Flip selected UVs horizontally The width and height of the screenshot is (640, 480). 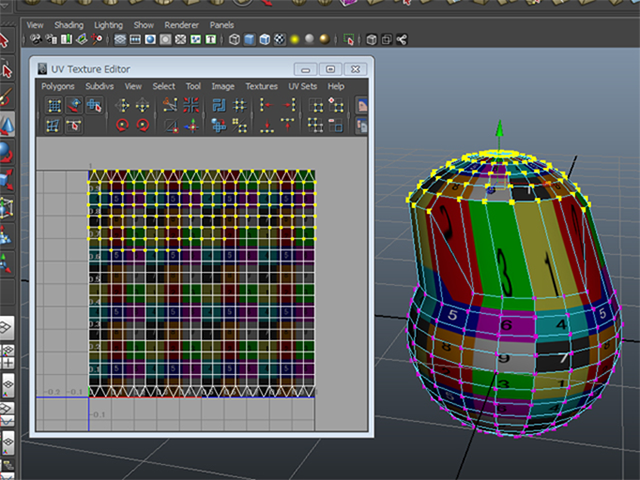(122, 106)
